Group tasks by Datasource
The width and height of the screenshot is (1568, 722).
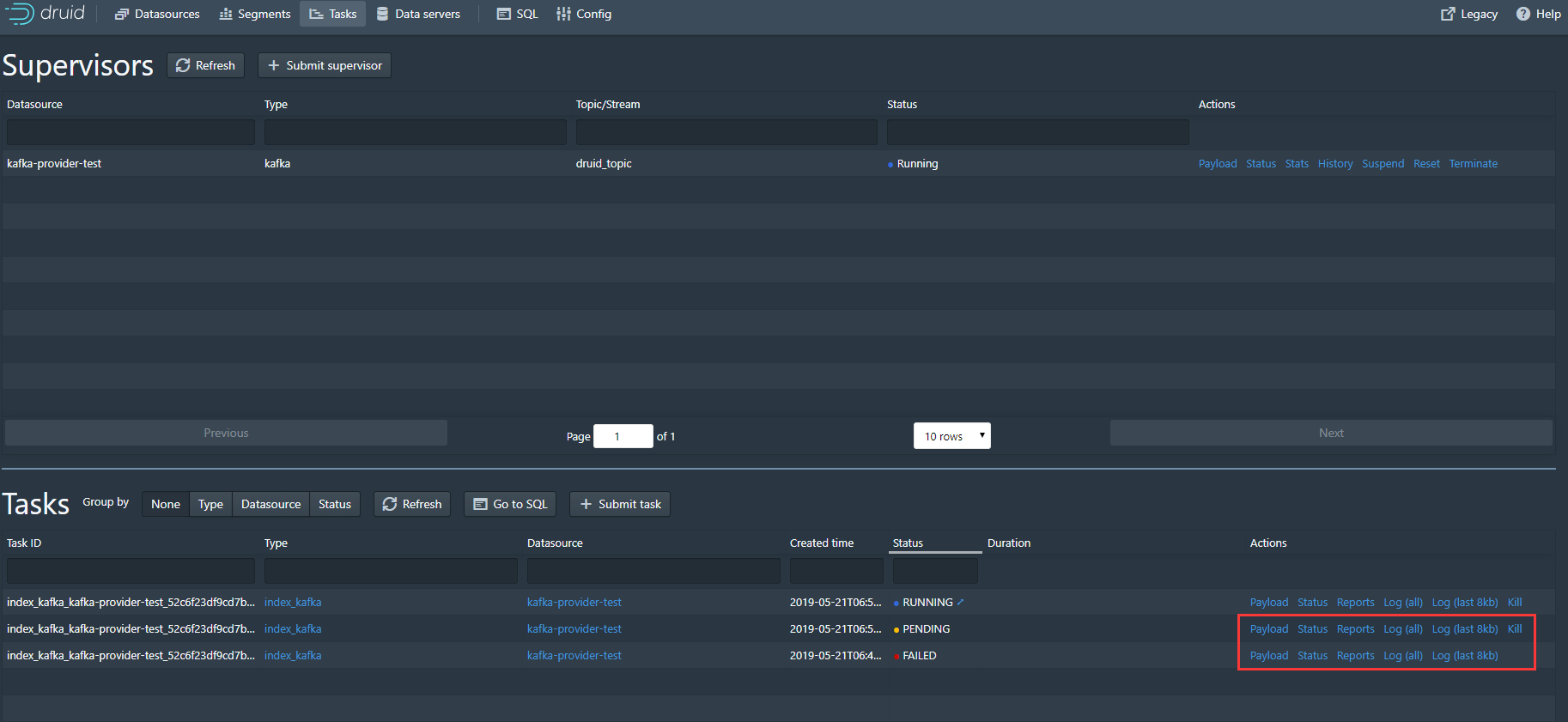tap(270, 504)
